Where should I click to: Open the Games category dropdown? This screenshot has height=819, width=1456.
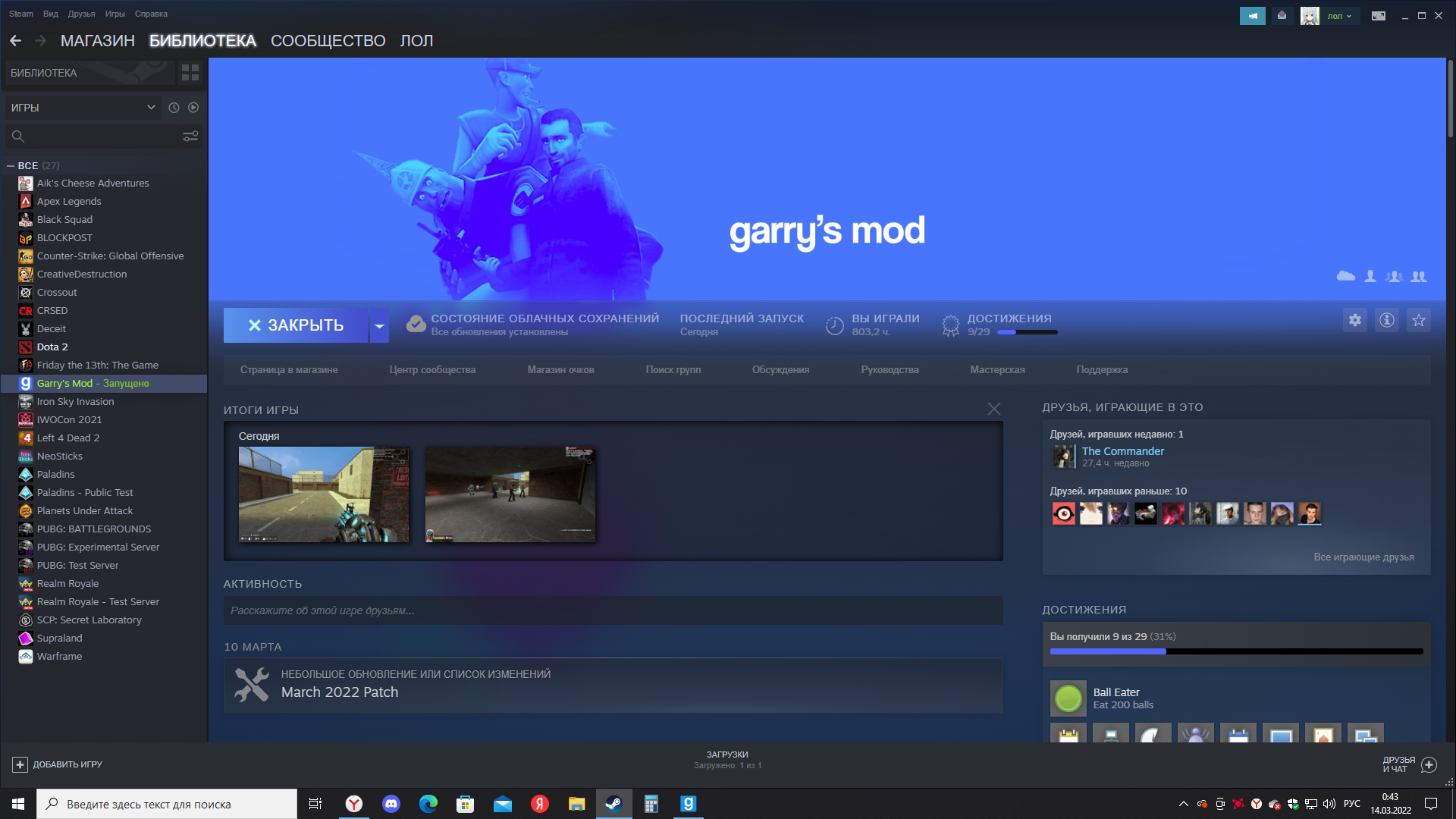coord(83,108)
